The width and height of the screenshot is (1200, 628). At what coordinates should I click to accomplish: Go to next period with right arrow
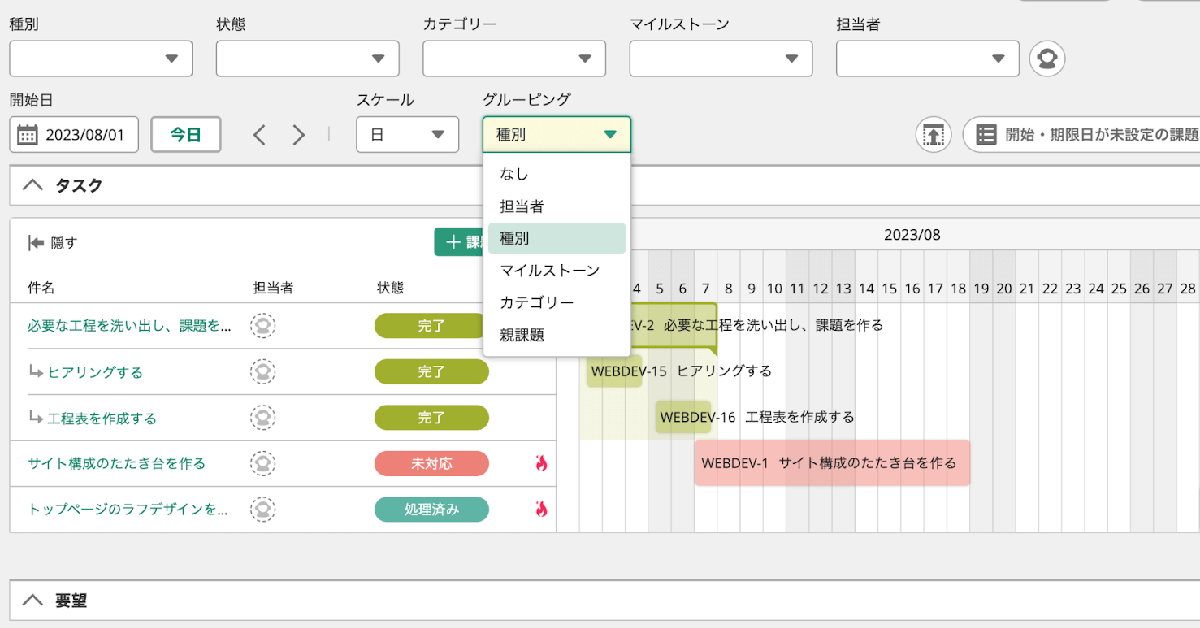[298, 135]
